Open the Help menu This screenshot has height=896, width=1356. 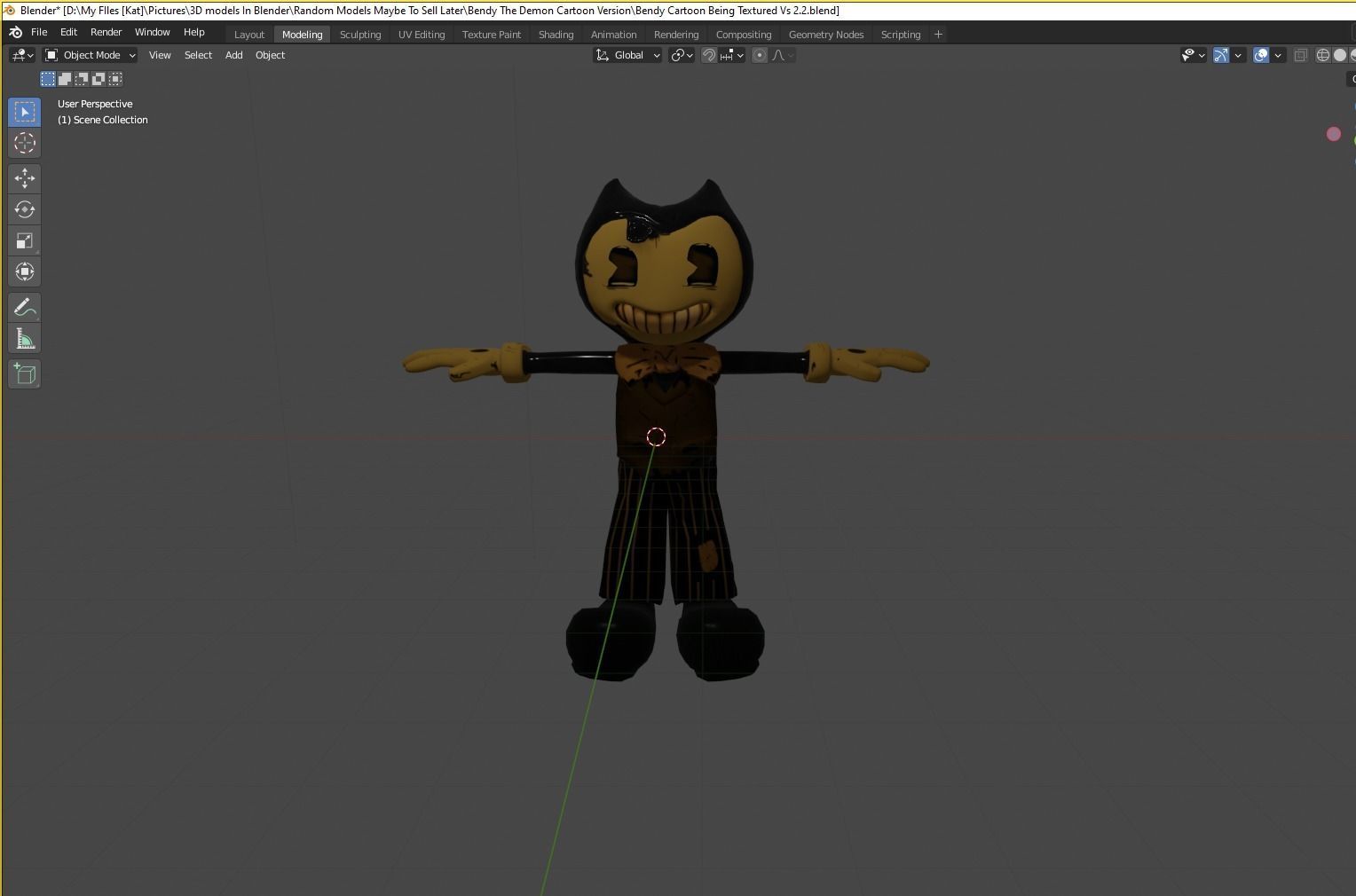pos(193,32)
